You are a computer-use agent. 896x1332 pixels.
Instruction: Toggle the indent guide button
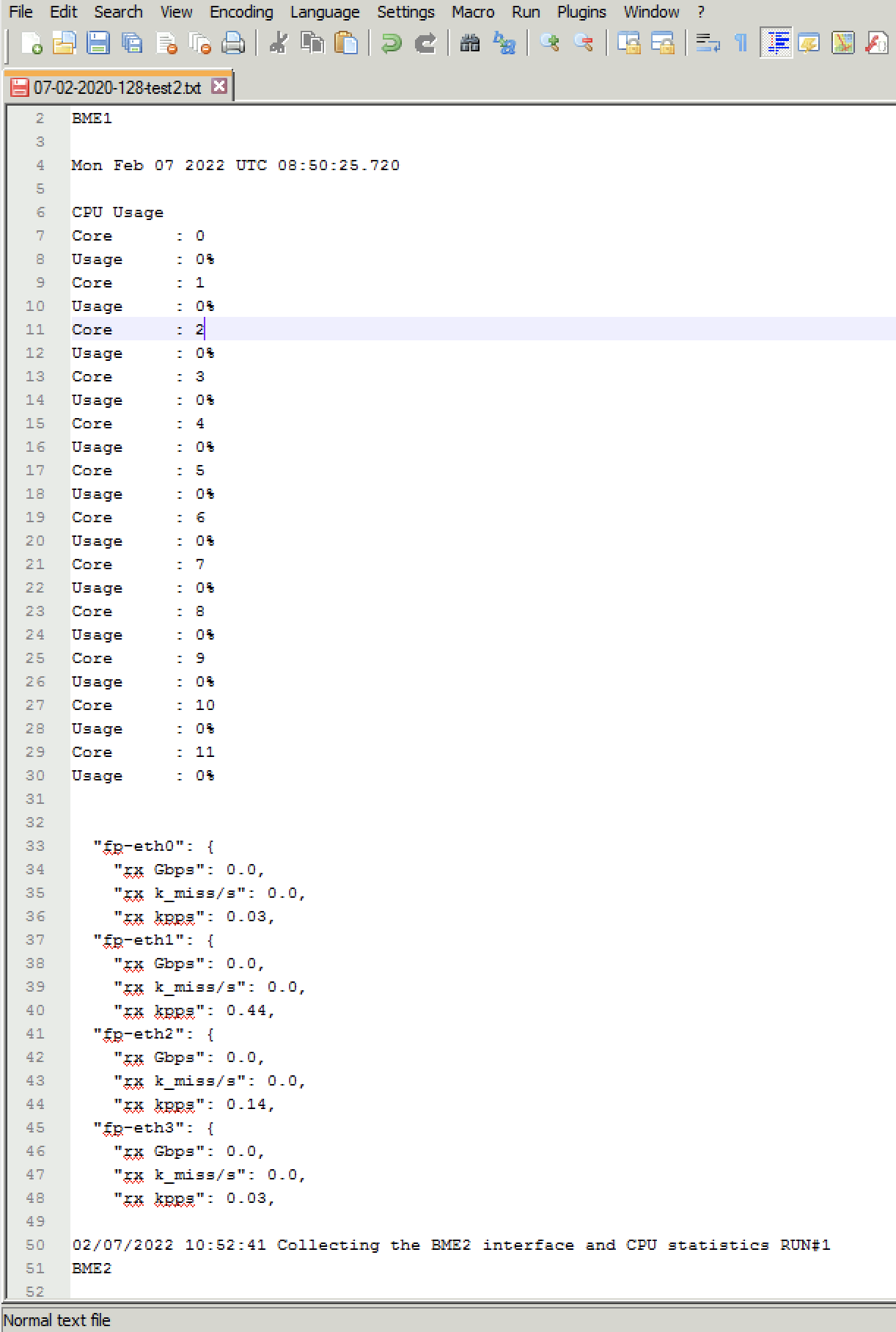[x=776, y=44]
